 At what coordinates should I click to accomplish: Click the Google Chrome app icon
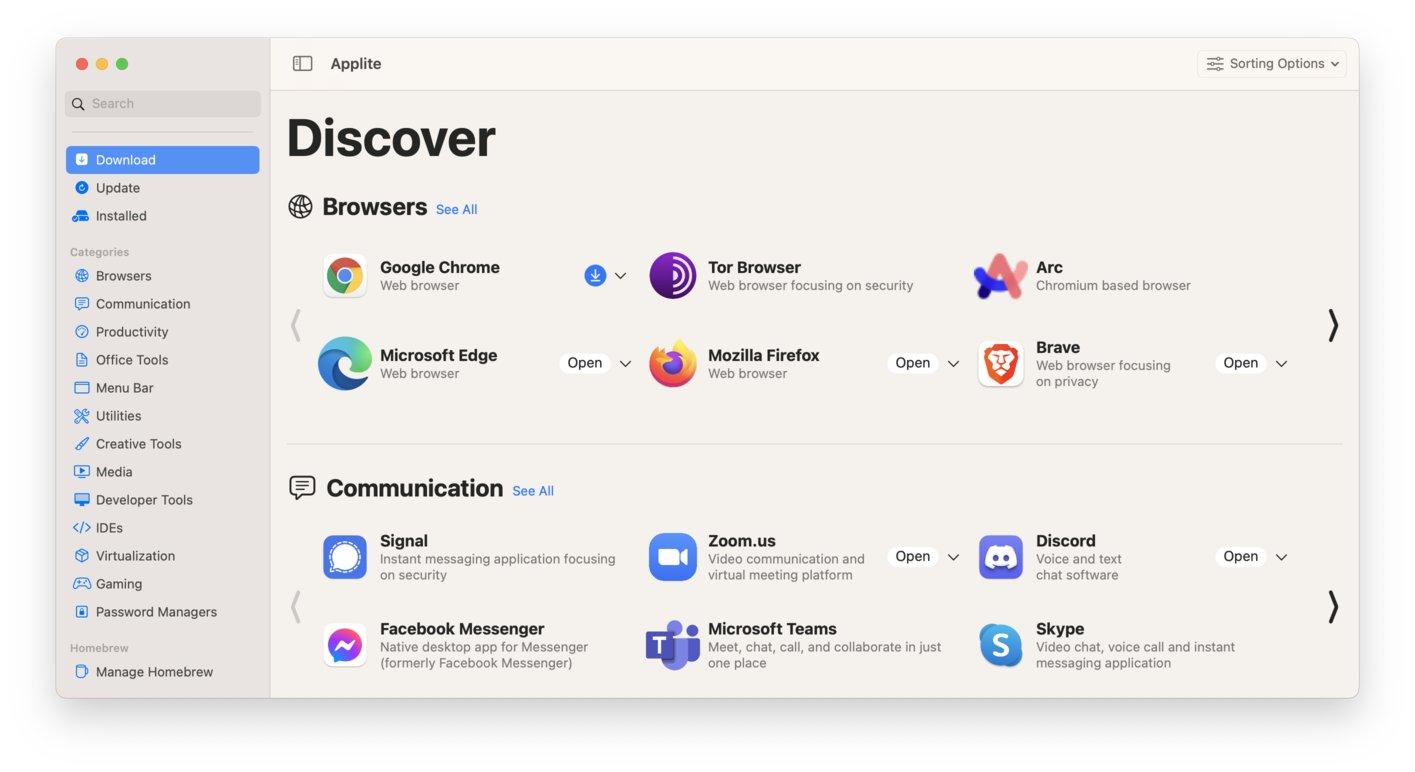point(345,275)
